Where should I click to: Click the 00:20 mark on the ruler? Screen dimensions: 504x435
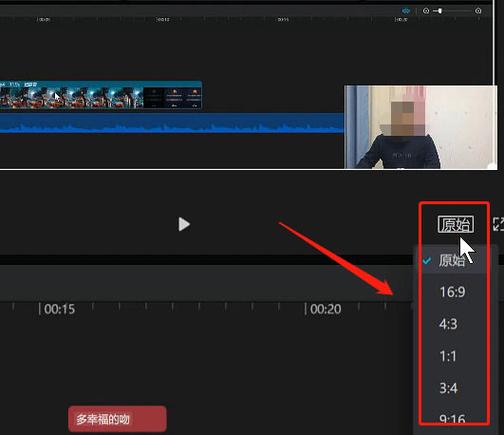point(323,309)
